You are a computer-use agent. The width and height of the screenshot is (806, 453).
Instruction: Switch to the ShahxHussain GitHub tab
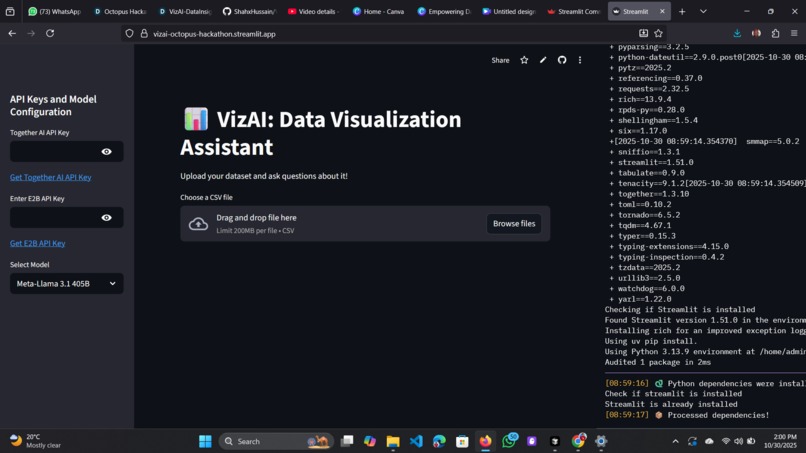coord(250,11)
